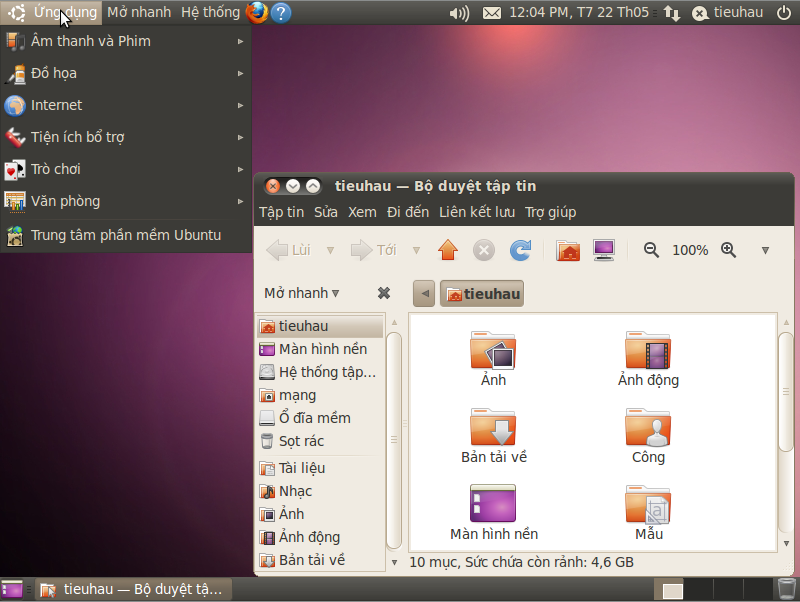Viewport: 800px width, 602px height.
Task: Launch Firefox from the top panel
Action: (x=257, y=12)
